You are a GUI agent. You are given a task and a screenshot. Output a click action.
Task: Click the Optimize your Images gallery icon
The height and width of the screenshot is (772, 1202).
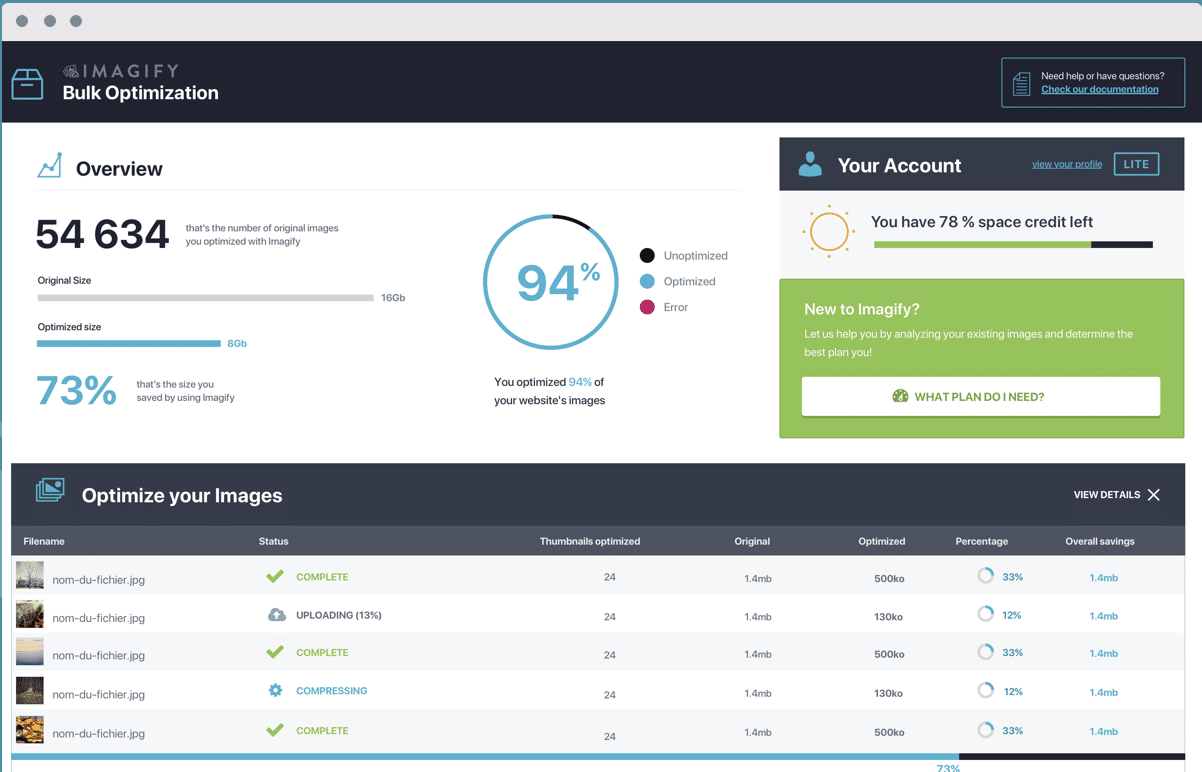pos(50,490)
